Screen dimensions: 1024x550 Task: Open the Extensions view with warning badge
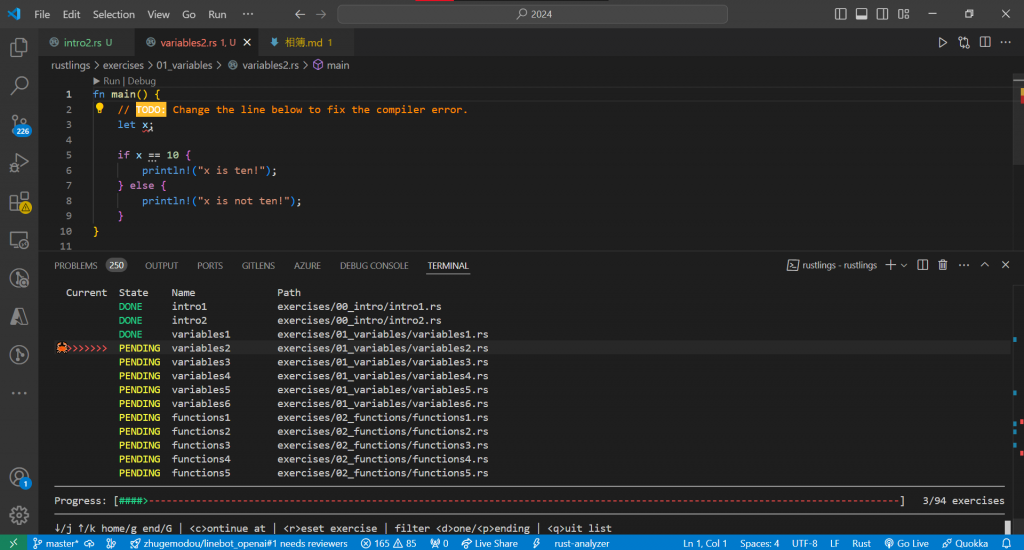pyautogui.click(x=19, y=202)
